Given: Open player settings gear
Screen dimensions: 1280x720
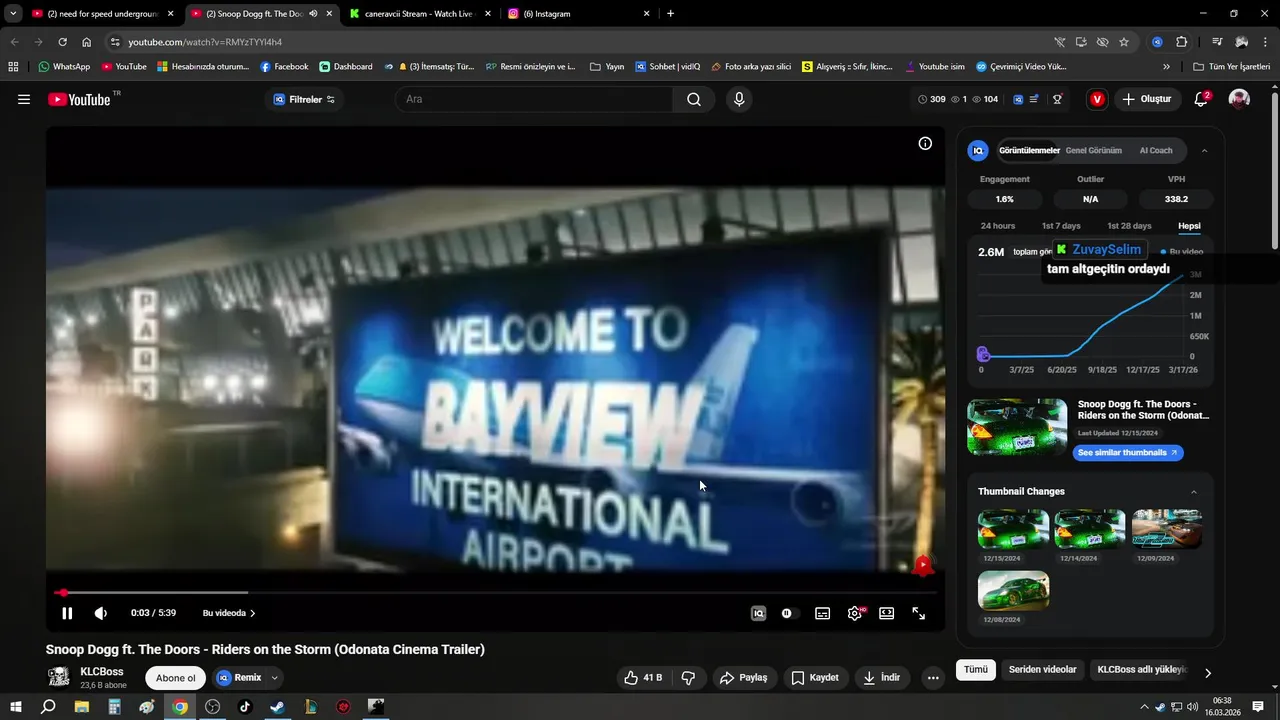Looking at the screenshot, I should pos(855,613).
